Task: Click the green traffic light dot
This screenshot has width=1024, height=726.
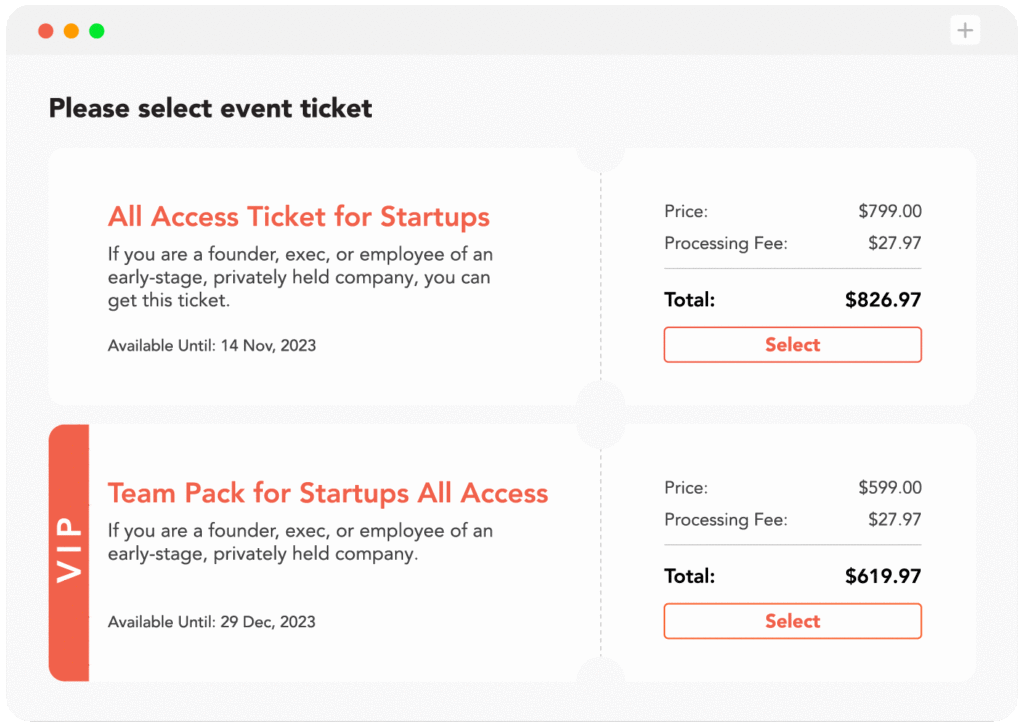Action: click(x=96, y=30)
